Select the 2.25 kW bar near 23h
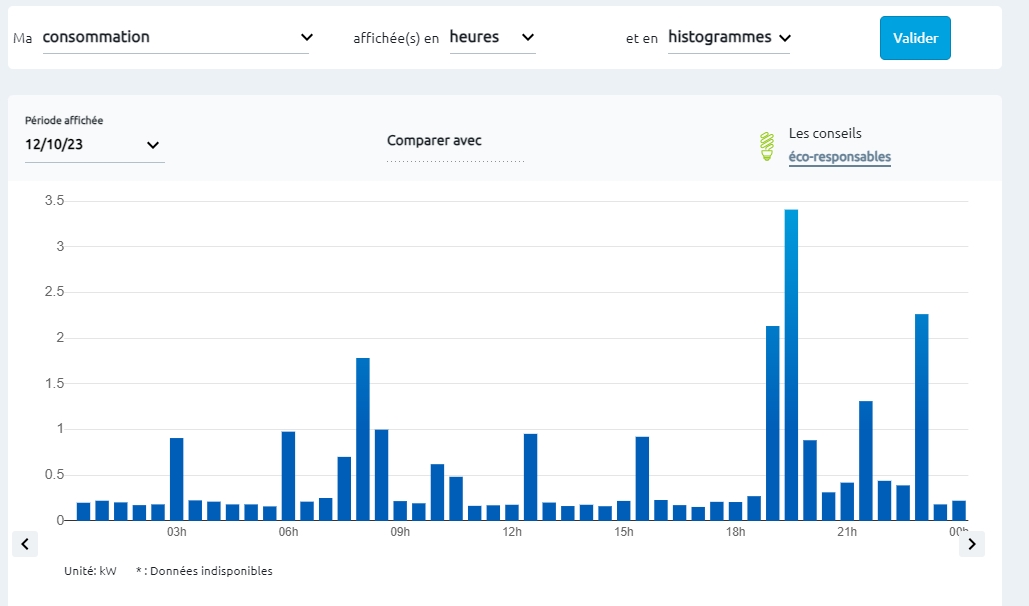 coord(922,417)
